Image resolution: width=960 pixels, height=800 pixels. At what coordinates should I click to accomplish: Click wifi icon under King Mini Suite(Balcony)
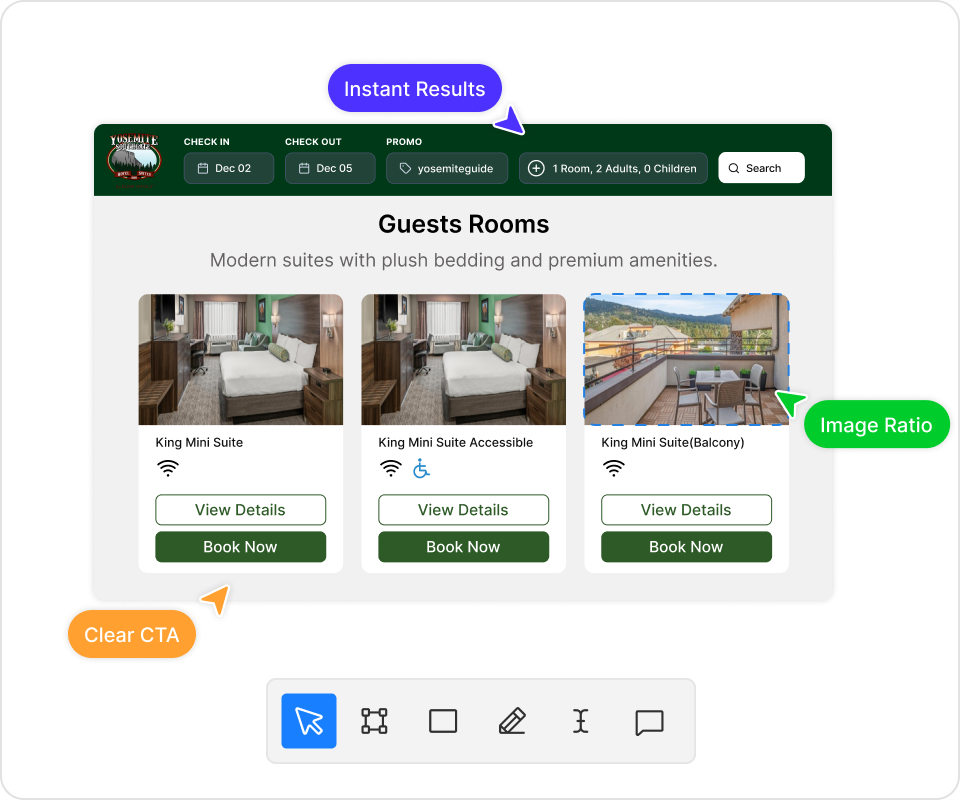(x=613, y=468)
